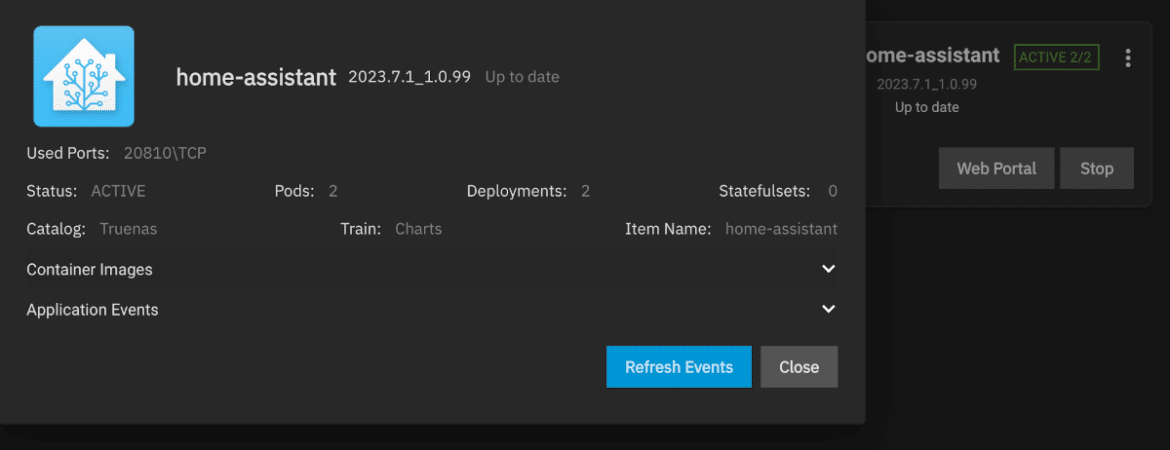The image size is (1170, 450).
Task: Stop the home-assistant application
Action: (1096, 168)
